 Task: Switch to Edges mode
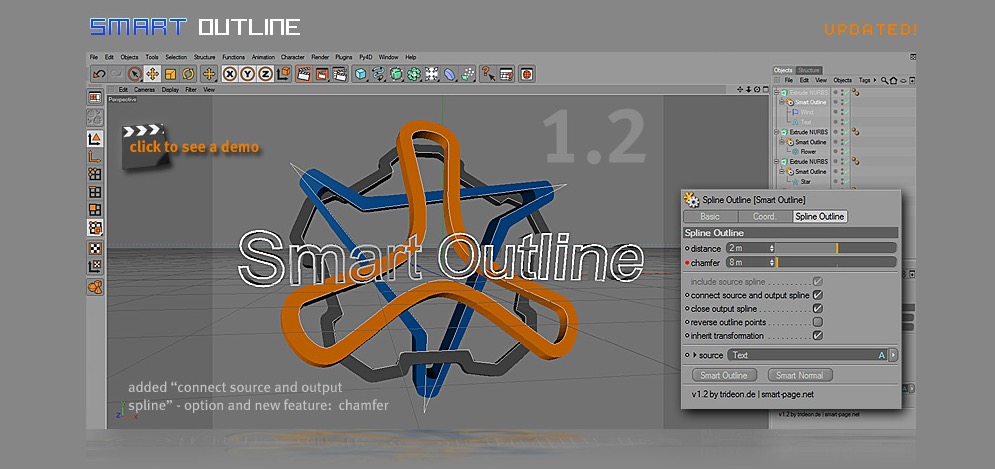pyautogui.click(x=95, y=192)
